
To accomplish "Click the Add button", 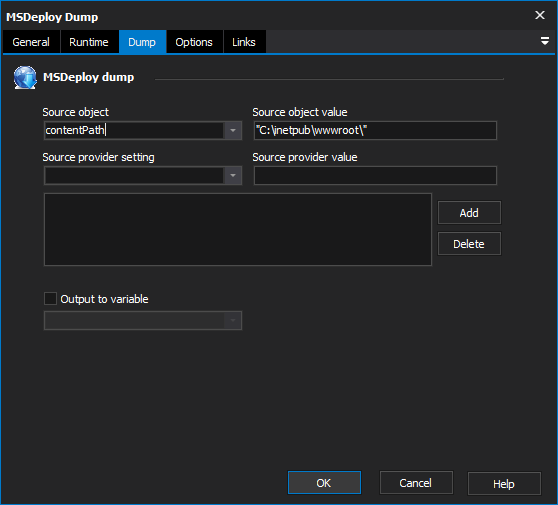I will 469,213.
